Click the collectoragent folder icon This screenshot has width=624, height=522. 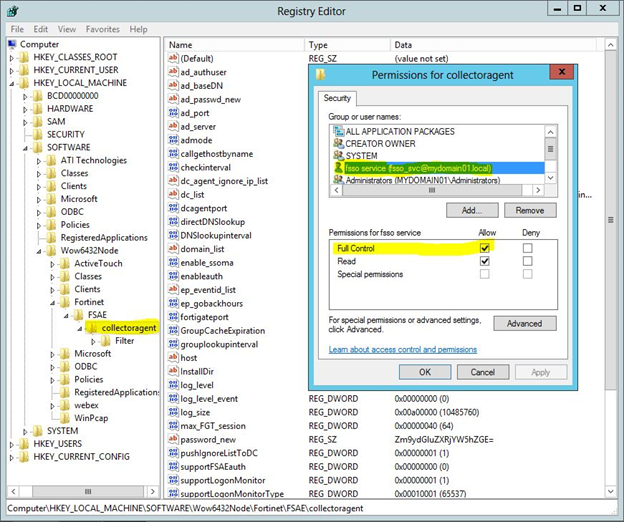click(x=92, y=327)
